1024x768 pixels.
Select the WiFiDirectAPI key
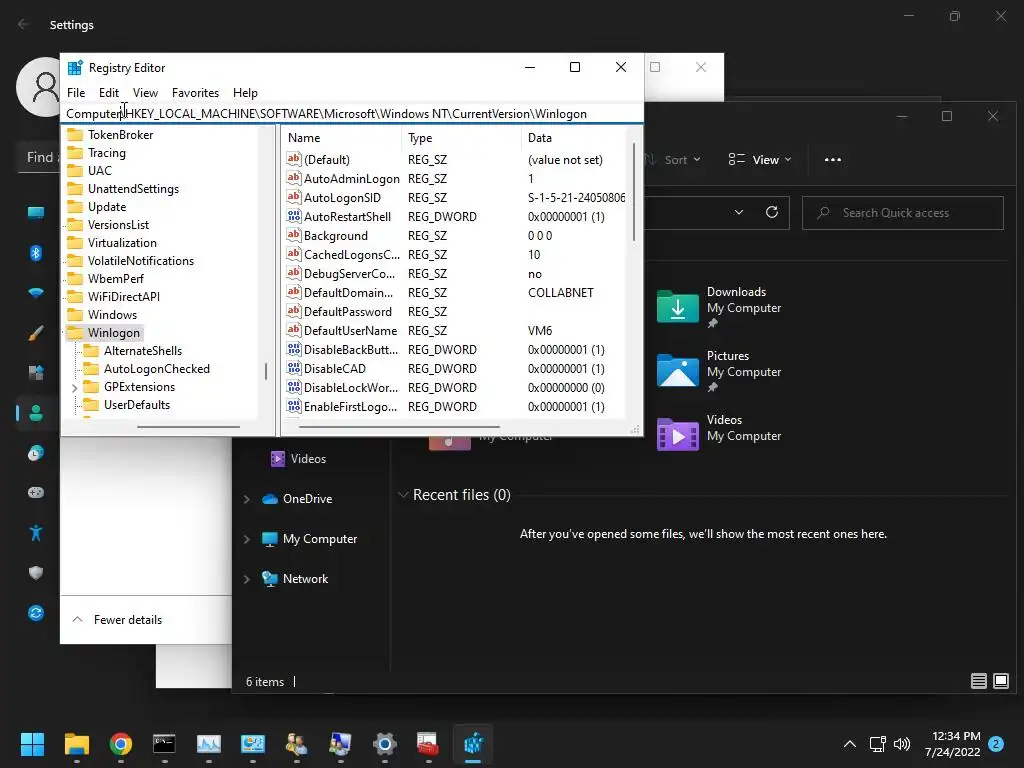click(x=123, y=296)
